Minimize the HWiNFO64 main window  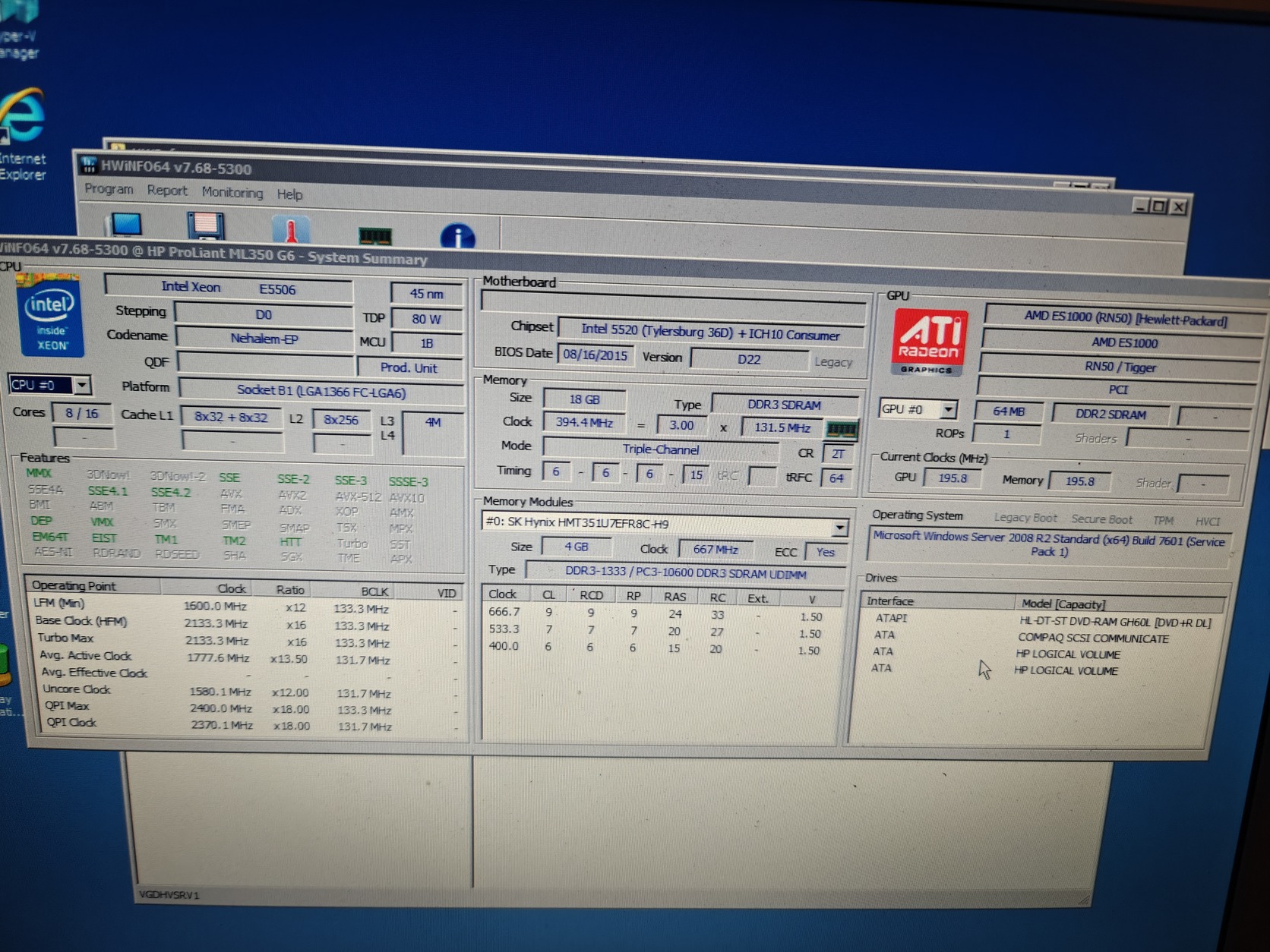(1140, 205)
